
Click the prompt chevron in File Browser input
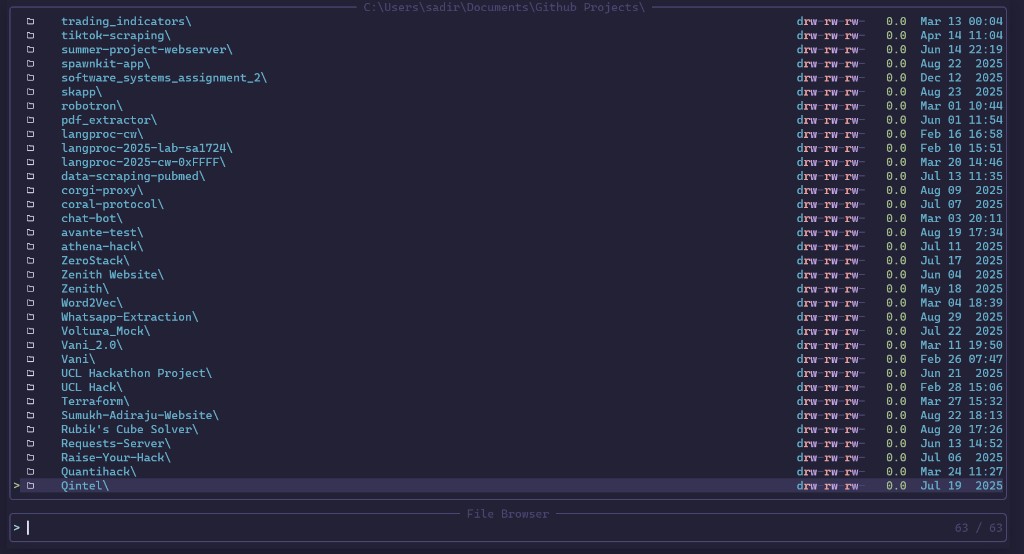pyautogui.click(x=16, y=528)
